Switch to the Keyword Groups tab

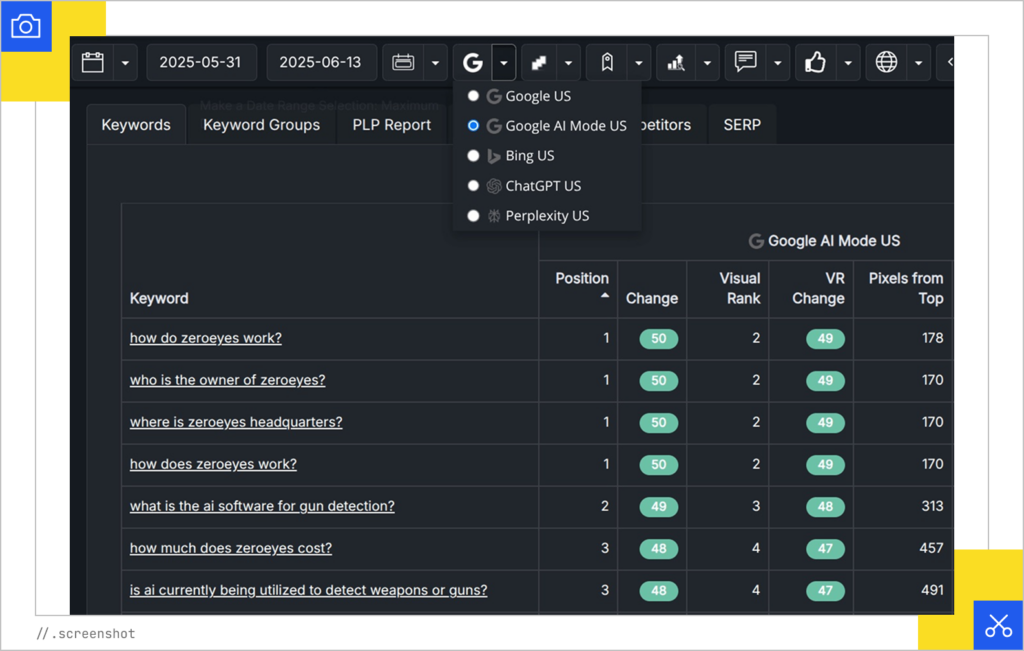click(261, 125)
